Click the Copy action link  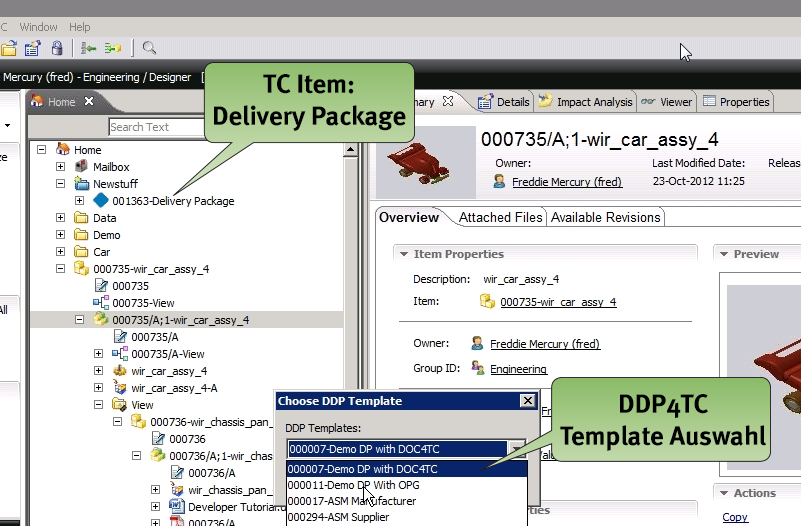coord(735,517)
